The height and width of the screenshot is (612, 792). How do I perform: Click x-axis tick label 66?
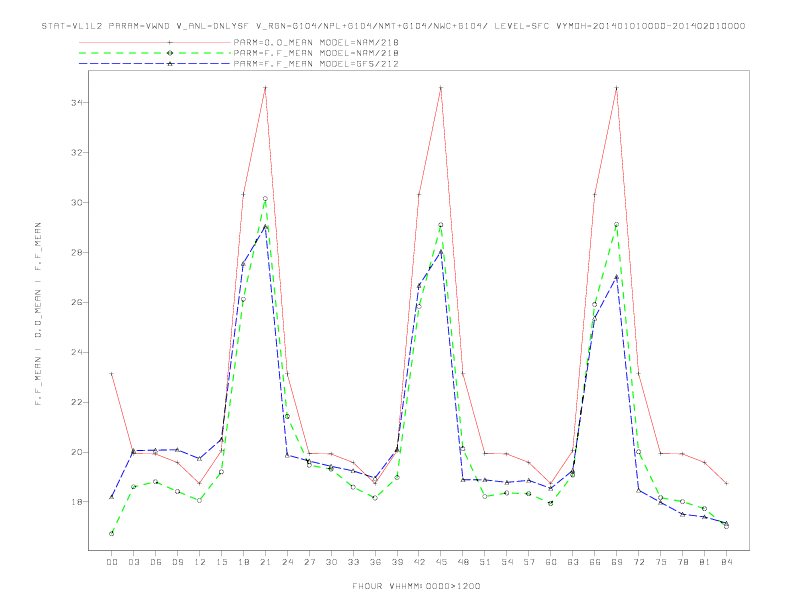pos(595,562)
